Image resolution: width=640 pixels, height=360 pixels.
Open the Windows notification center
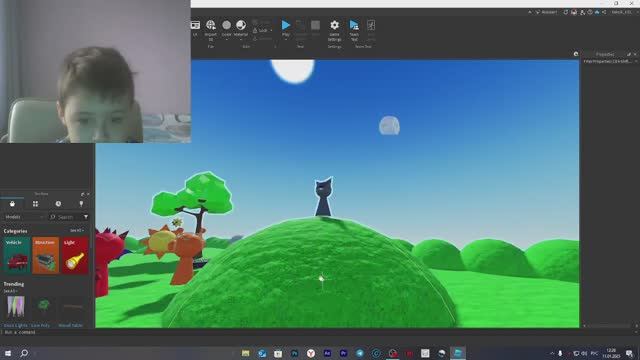(630, 353)
